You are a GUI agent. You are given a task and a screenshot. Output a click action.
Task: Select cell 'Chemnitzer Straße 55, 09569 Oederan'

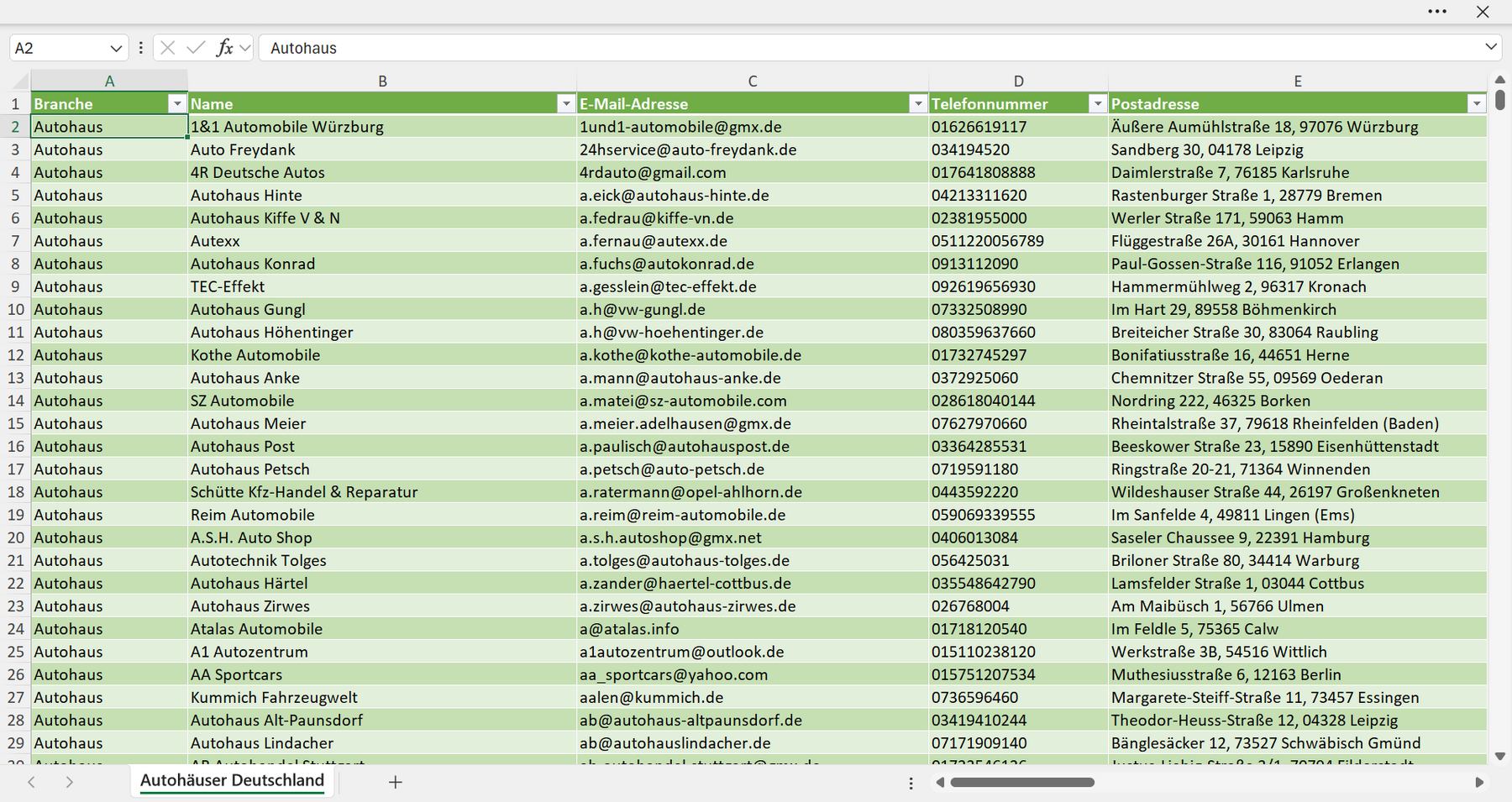1298,378
